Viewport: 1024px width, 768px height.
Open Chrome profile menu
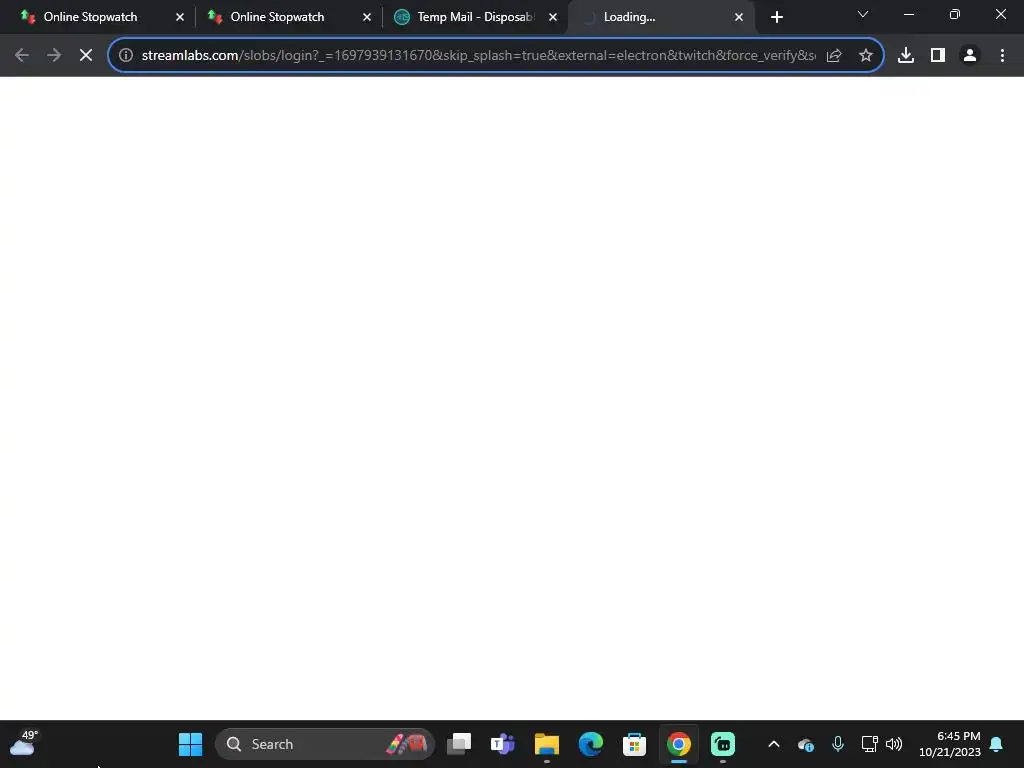click(x=970, y=56)
